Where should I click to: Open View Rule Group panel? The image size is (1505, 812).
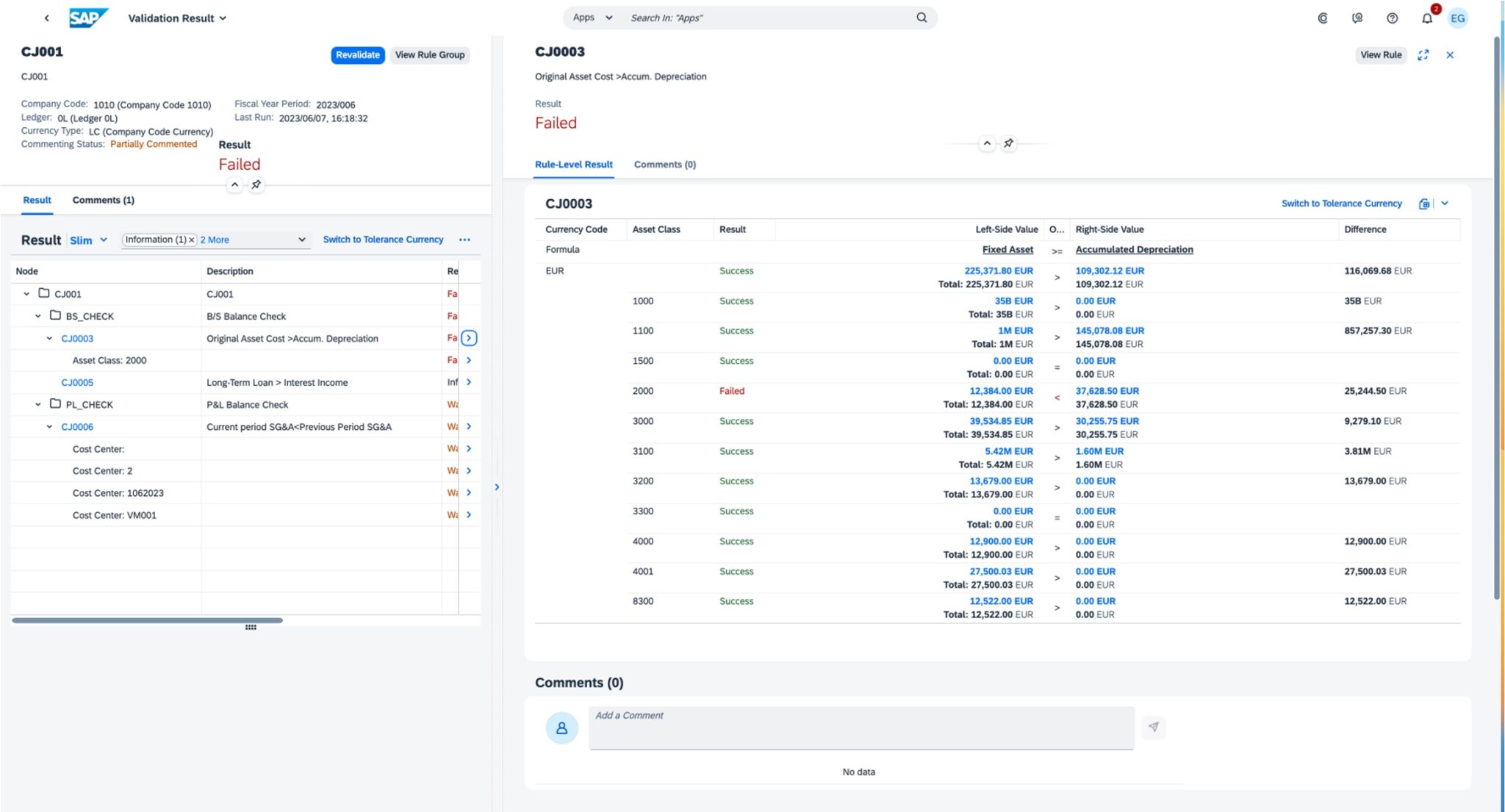click(x=430, y=54)
